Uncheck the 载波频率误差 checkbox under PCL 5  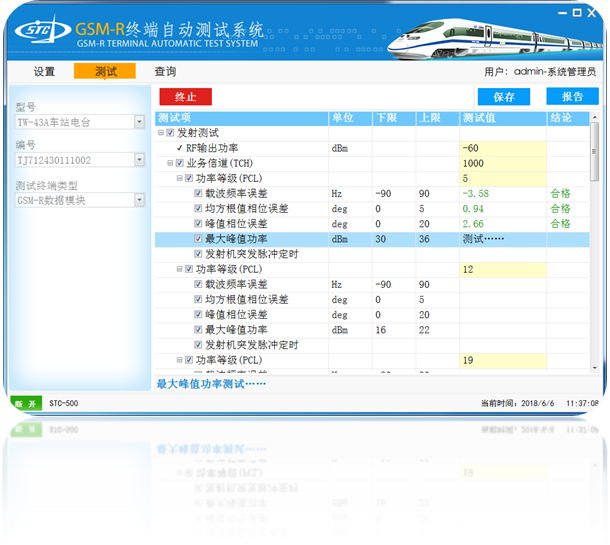tap(198, 194)
